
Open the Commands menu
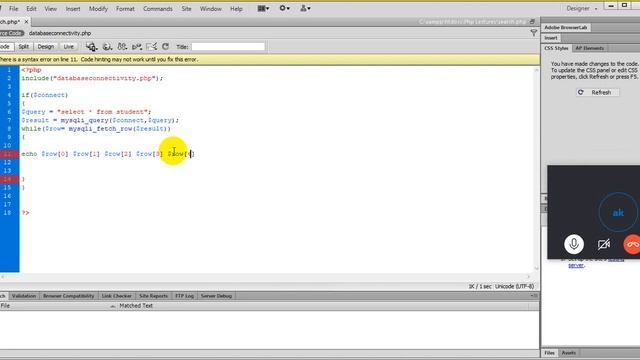(x=158, y=9)
